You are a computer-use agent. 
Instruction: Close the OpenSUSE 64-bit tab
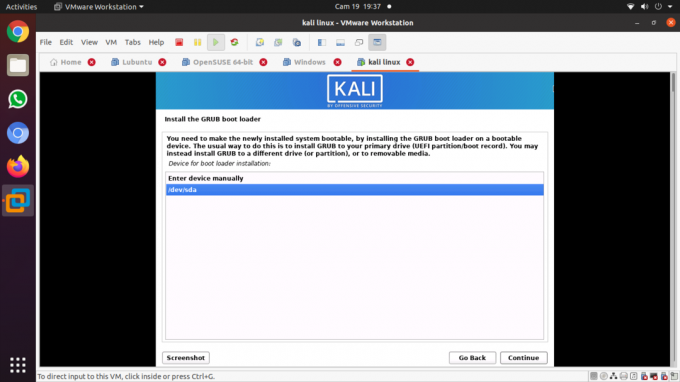(263, 62)
